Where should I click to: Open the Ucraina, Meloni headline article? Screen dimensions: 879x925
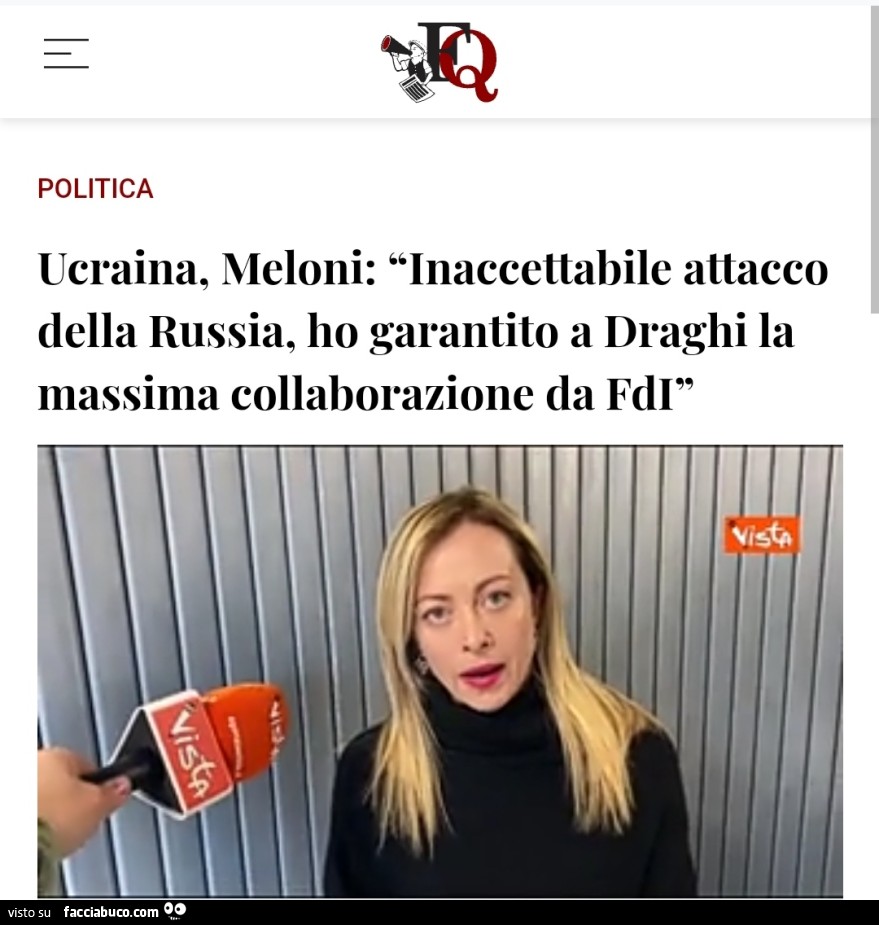click(x=434, y=332)
